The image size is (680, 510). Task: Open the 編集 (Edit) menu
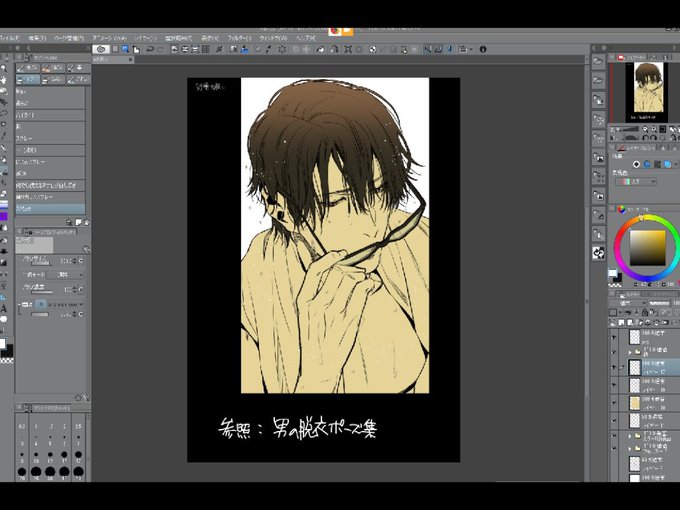tap(37, 39)
